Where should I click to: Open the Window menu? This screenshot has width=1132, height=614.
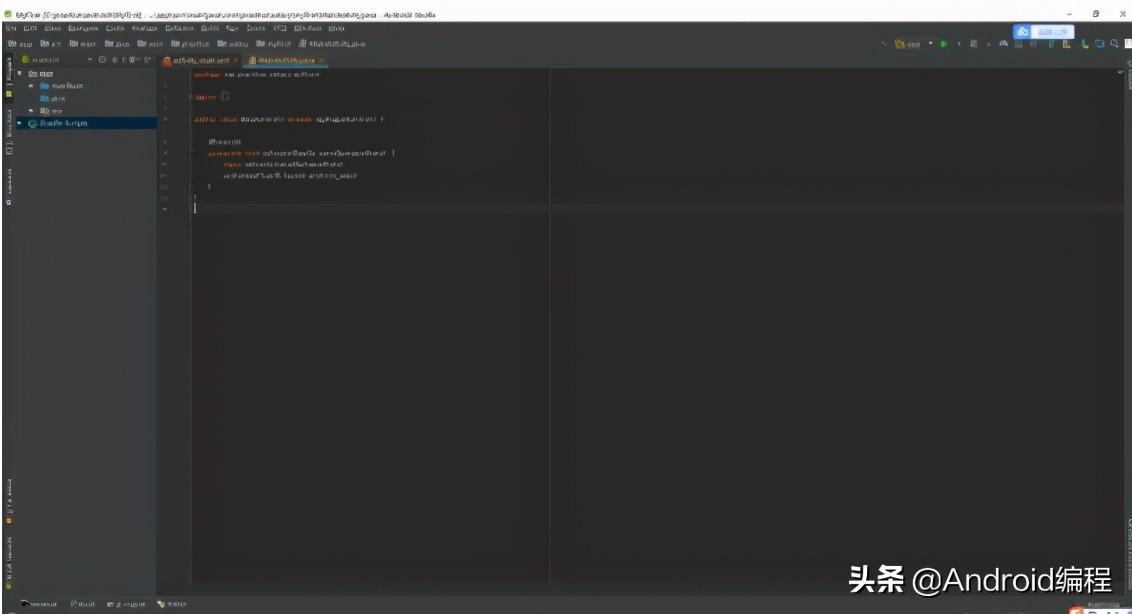pos(308,28)
